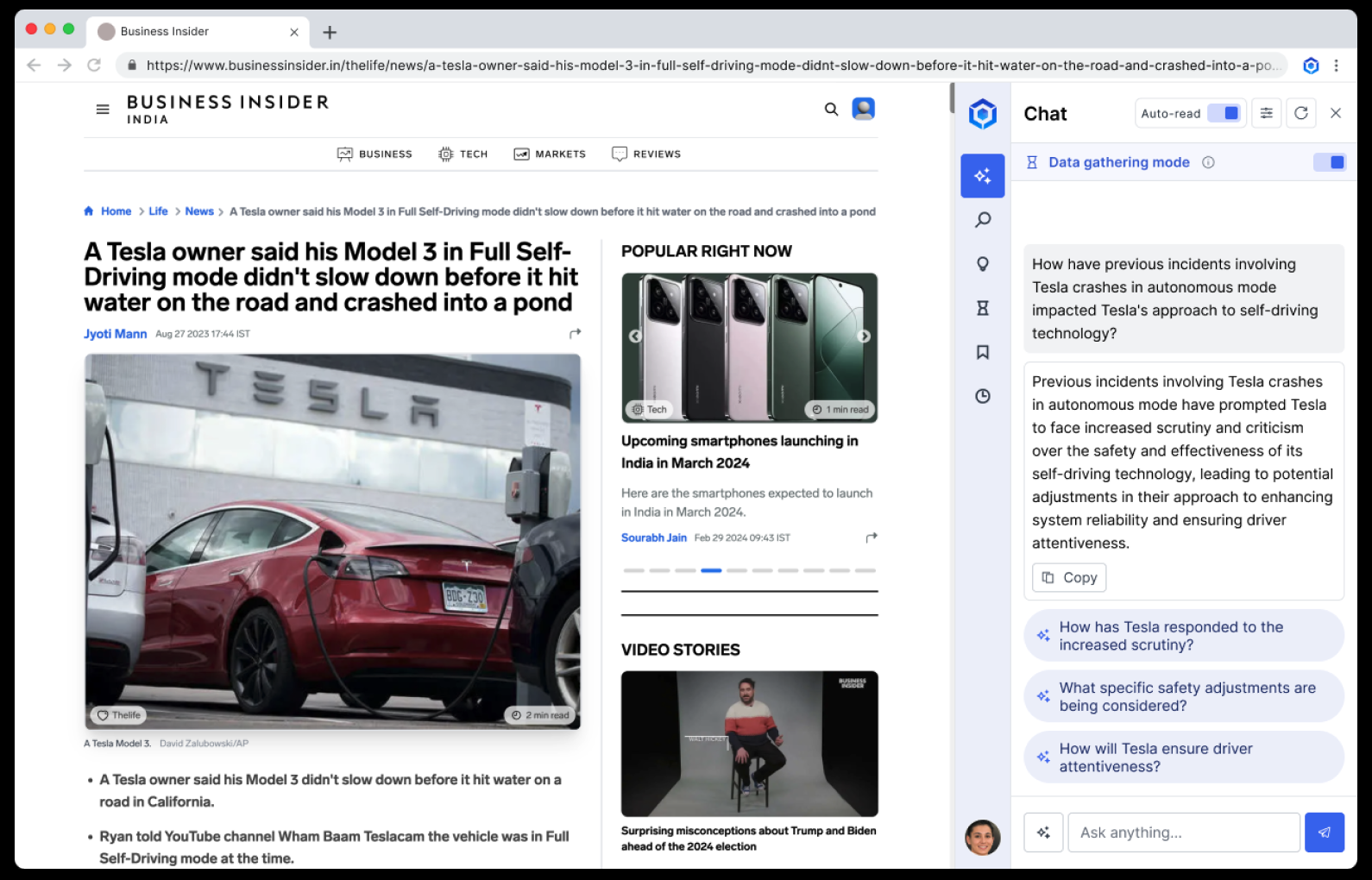Viewport: 1372px width, 880px height.
Task: Open the Business Insider profile icon
Action: pyautogui.click(x=864, y=109)
